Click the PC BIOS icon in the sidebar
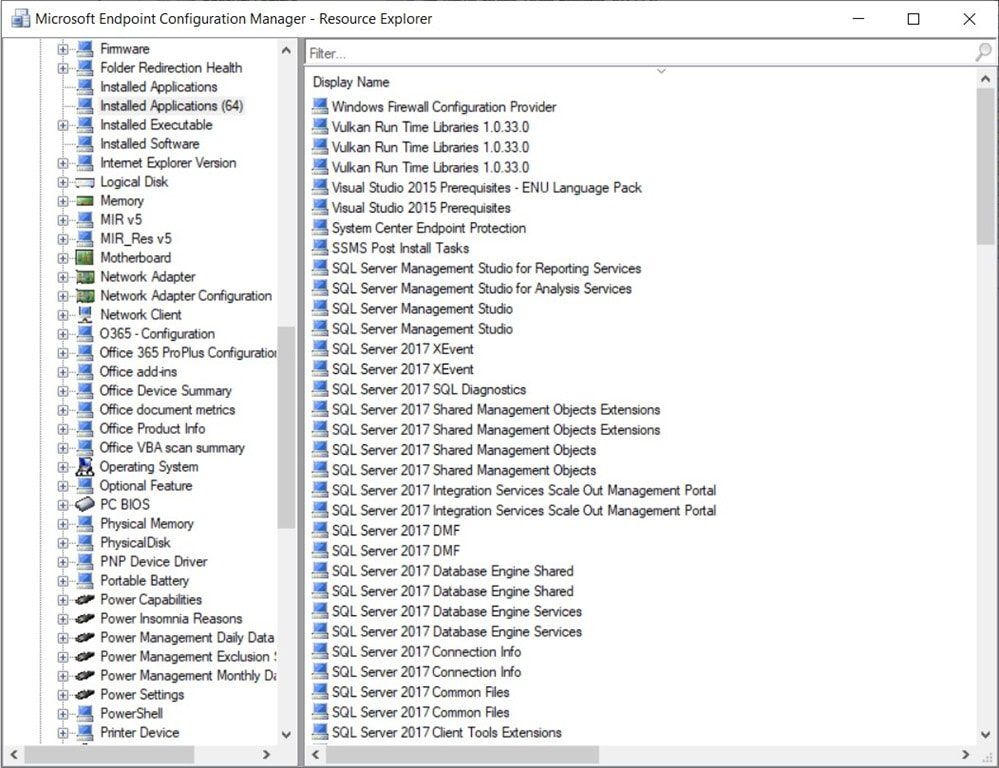999x768 pixels. point(85,505)
